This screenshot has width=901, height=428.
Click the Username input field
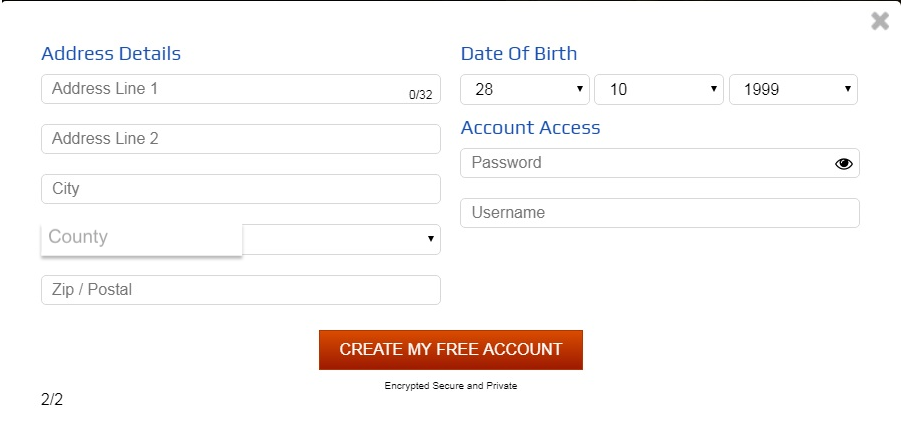[x=659, y=213]
